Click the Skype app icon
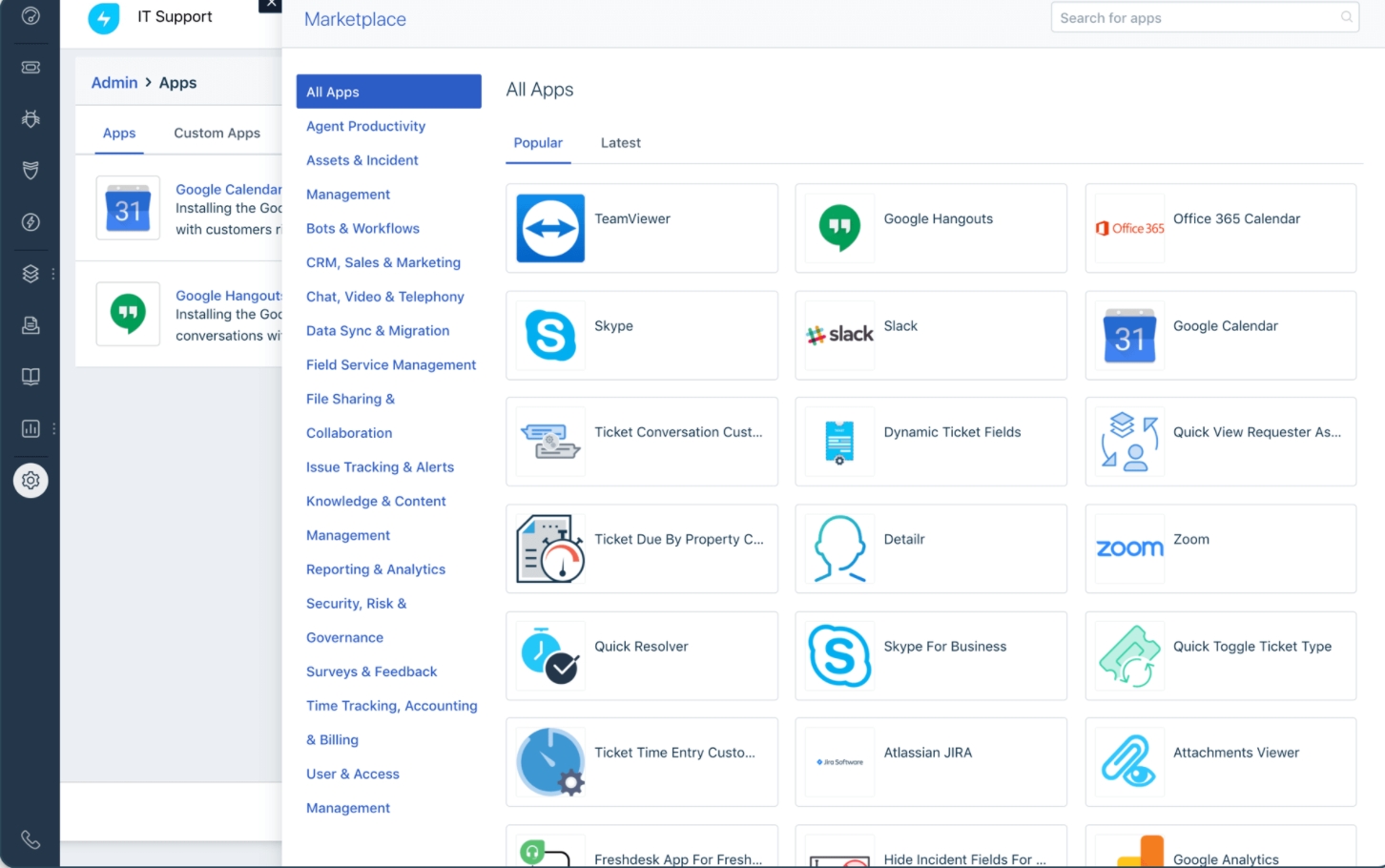This screenshot has width=1385, height=868. tap(550, 335)
